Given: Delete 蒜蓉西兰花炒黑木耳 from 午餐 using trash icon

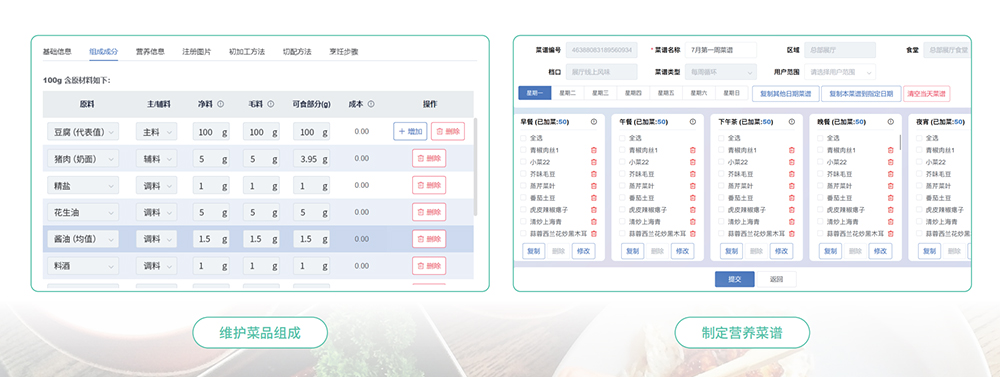Looking at the screenshot, I should 693,234.
